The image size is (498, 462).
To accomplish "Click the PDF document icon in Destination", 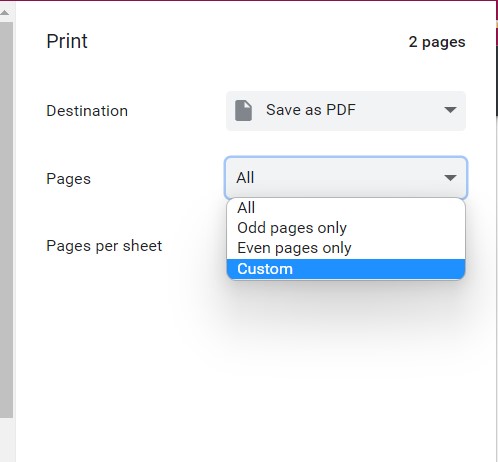I will pos(243,110).
